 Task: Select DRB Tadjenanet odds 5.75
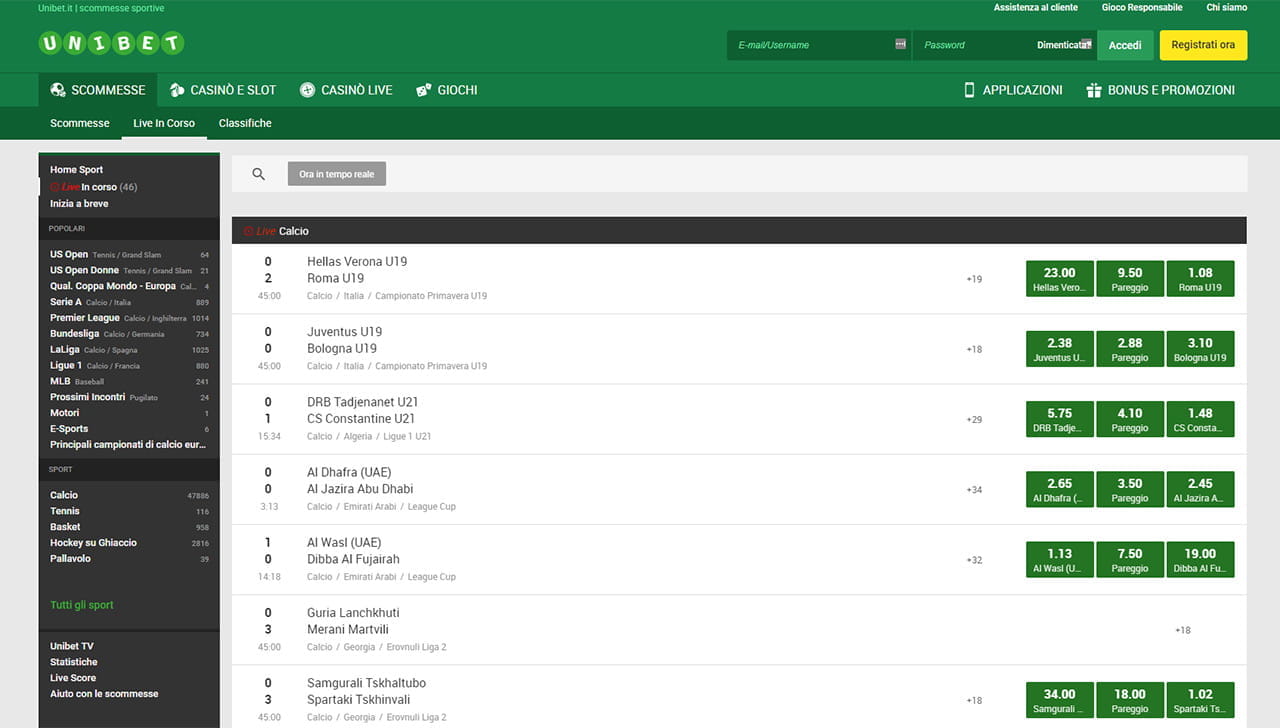(1059, 419)
